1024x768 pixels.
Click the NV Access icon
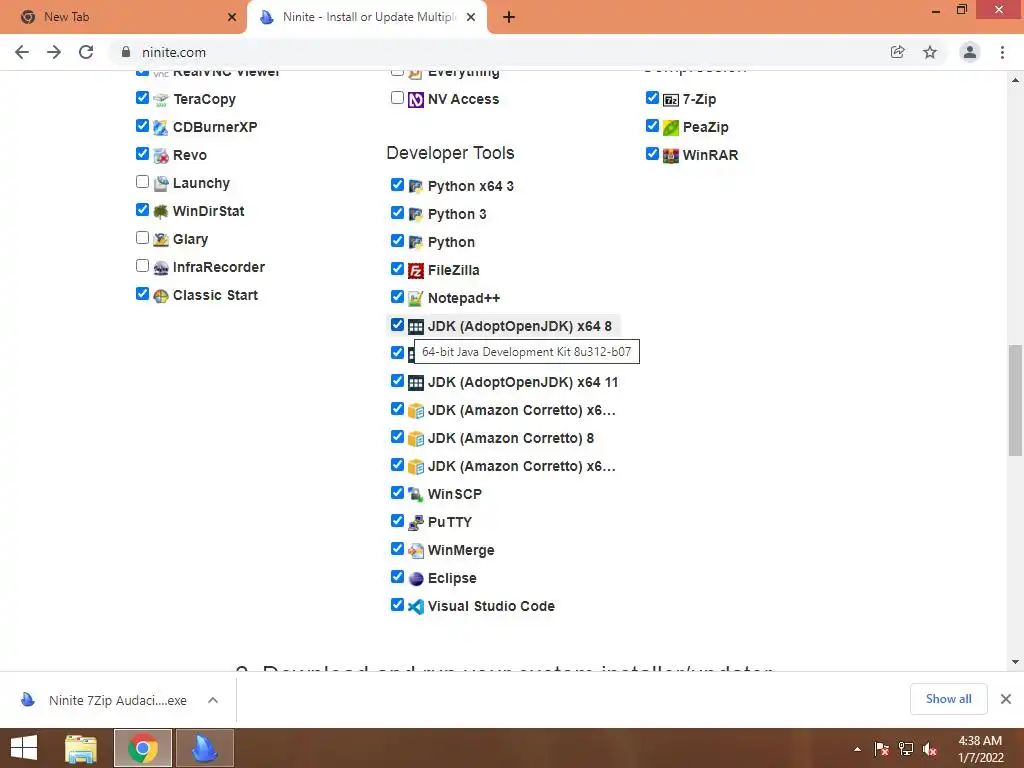click(x=416, y=99)
